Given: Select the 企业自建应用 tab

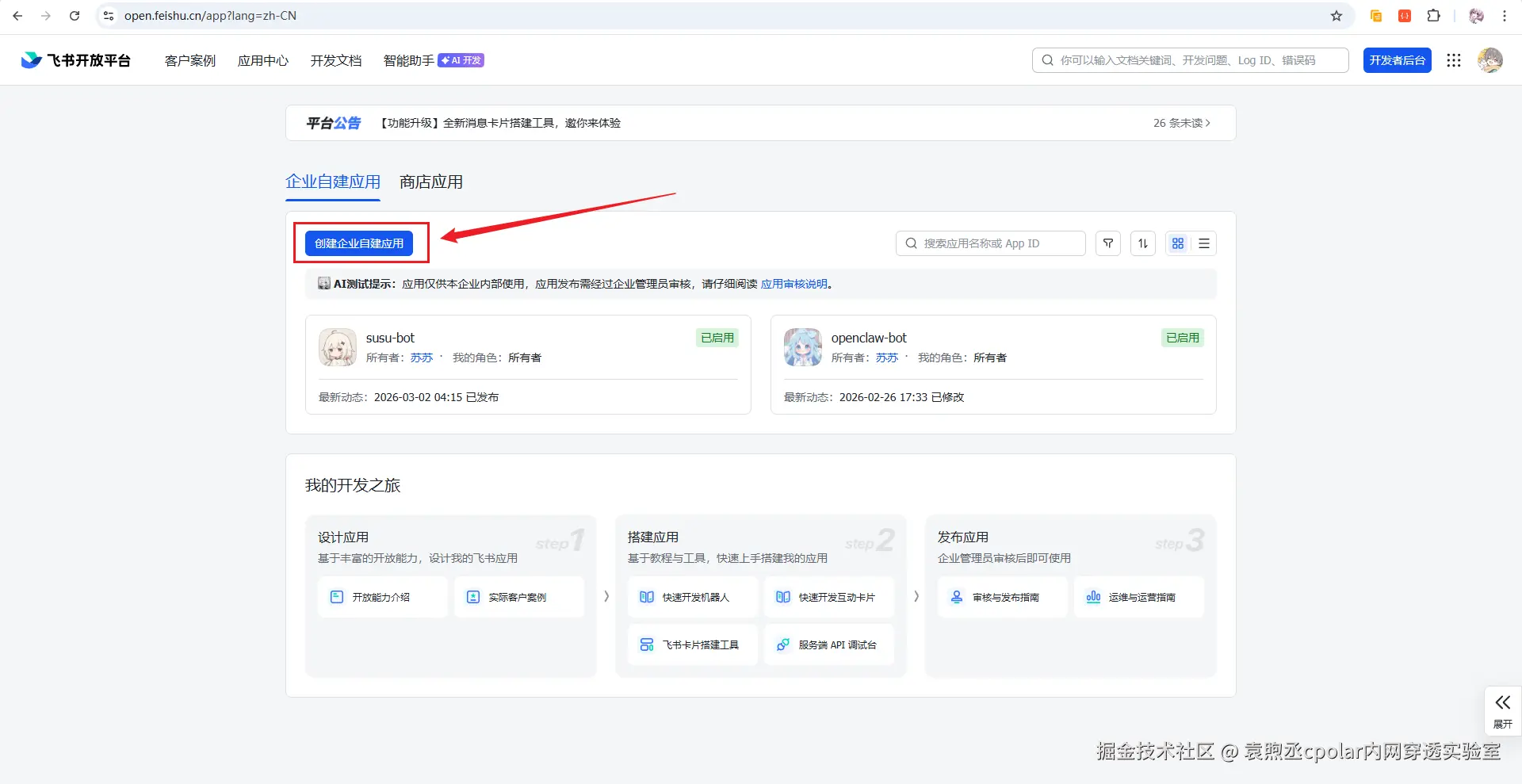Looking at the screenshot, I should click(x=333, y=182).
